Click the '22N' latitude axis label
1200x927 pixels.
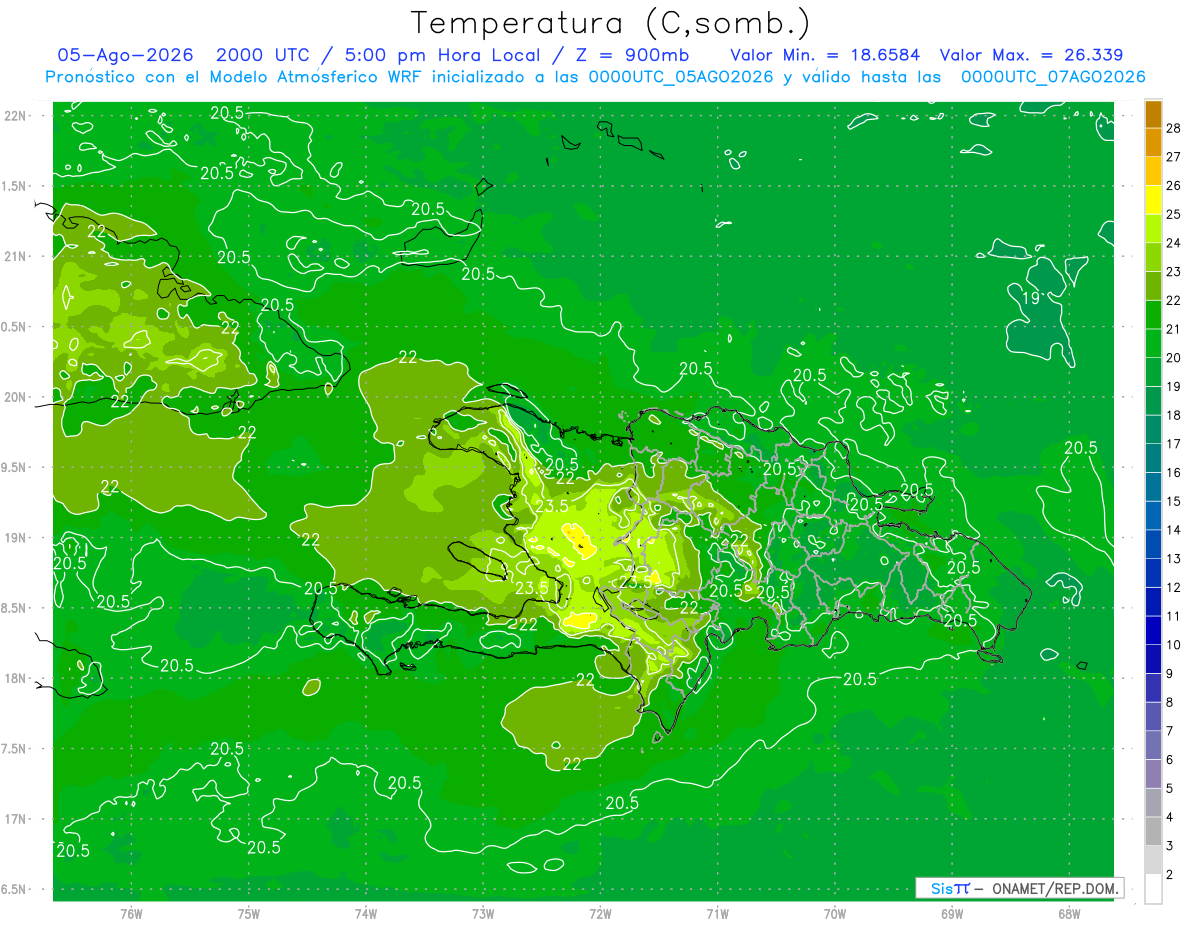(16, 116)
